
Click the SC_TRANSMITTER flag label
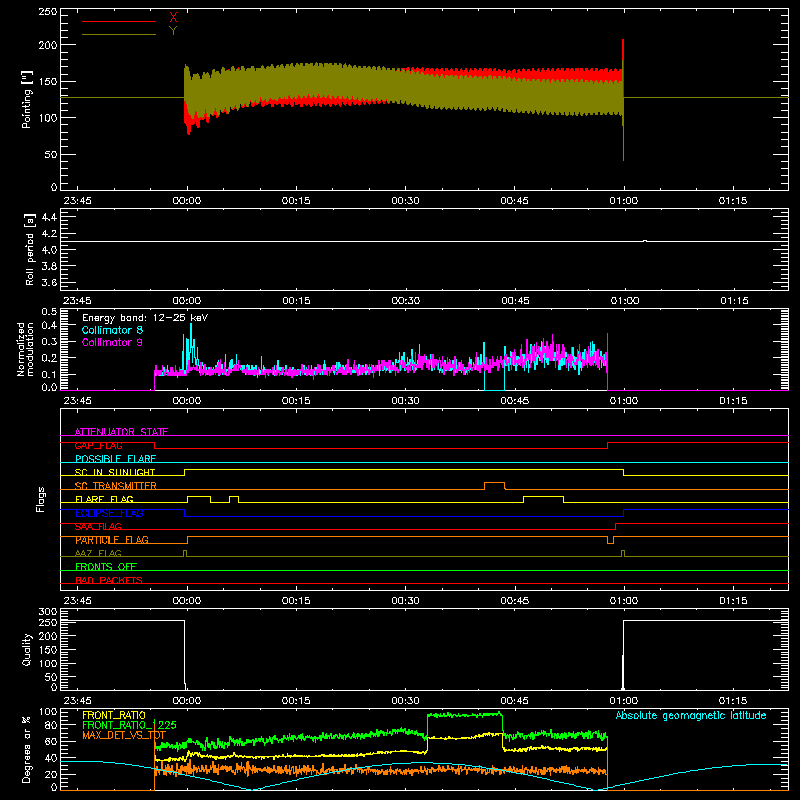[116, 486]
